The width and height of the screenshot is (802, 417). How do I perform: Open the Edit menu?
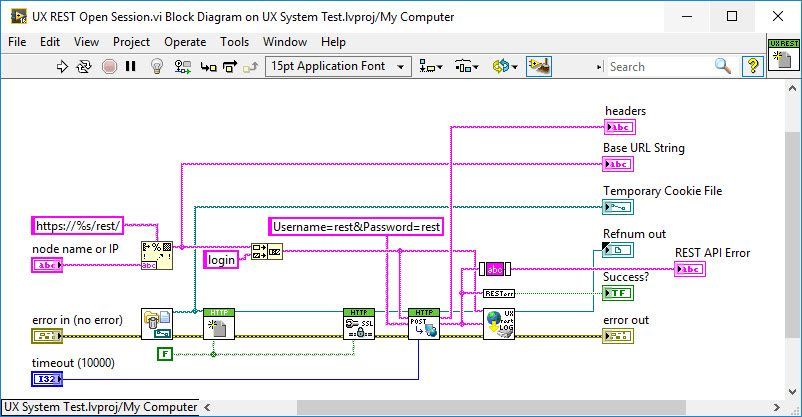50,42
